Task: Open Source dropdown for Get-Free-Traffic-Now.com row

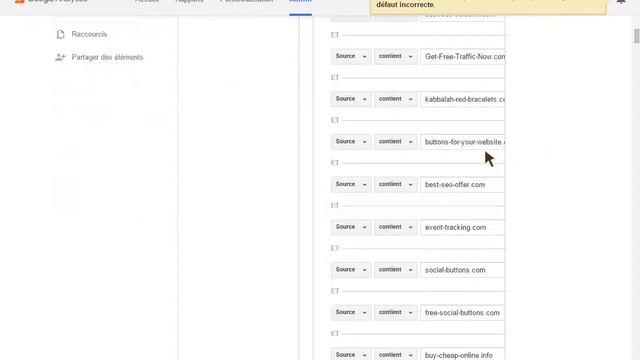Action: pos(351,56)
